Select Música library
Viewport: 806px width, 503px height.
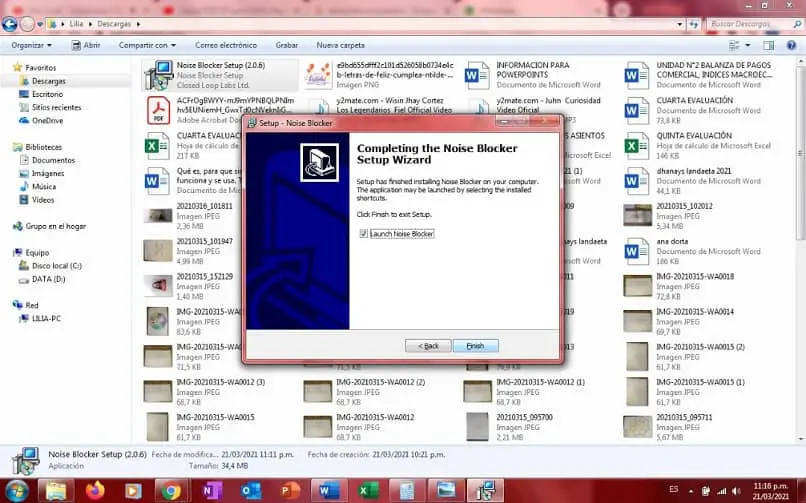tap(44, 187)
